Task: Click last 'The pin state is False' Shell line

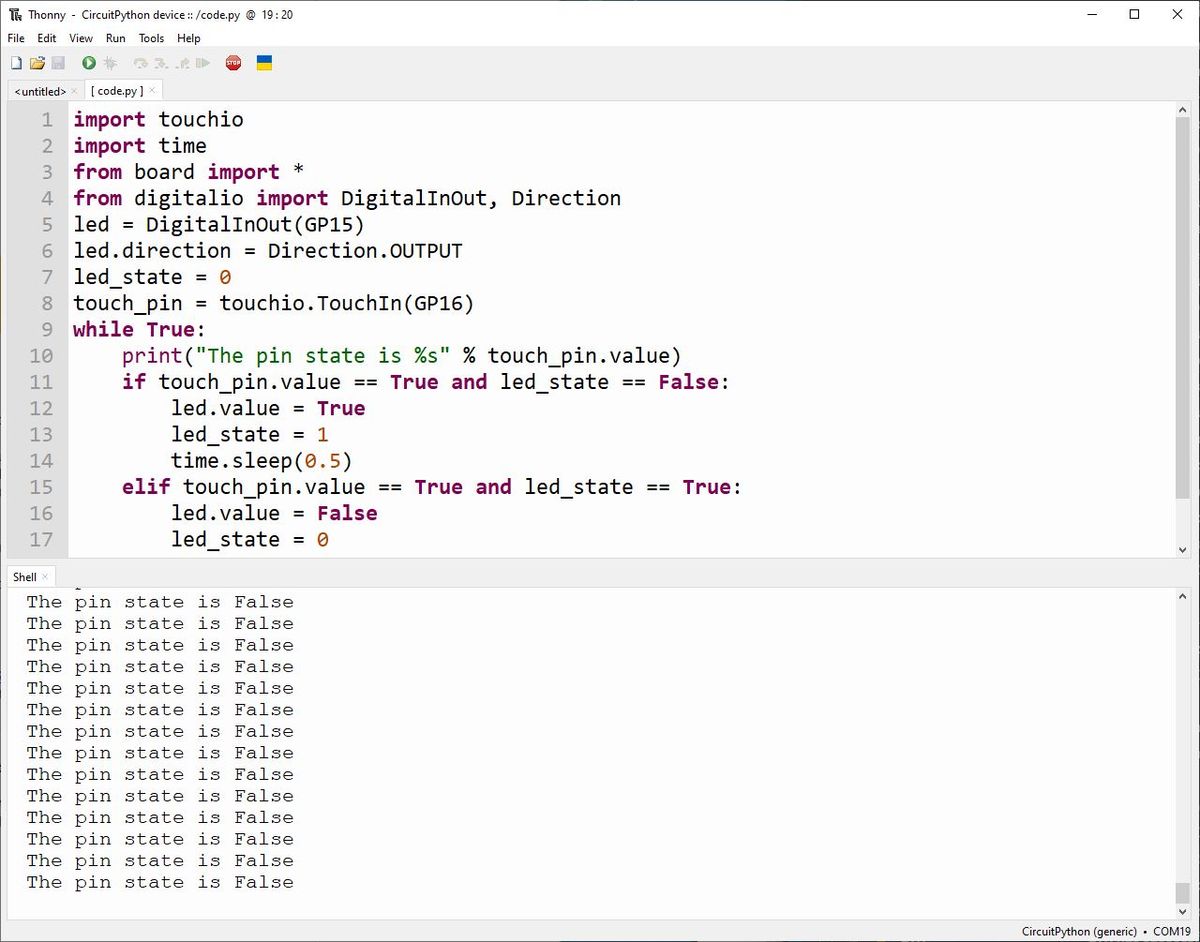Action: tap(160, 882)
